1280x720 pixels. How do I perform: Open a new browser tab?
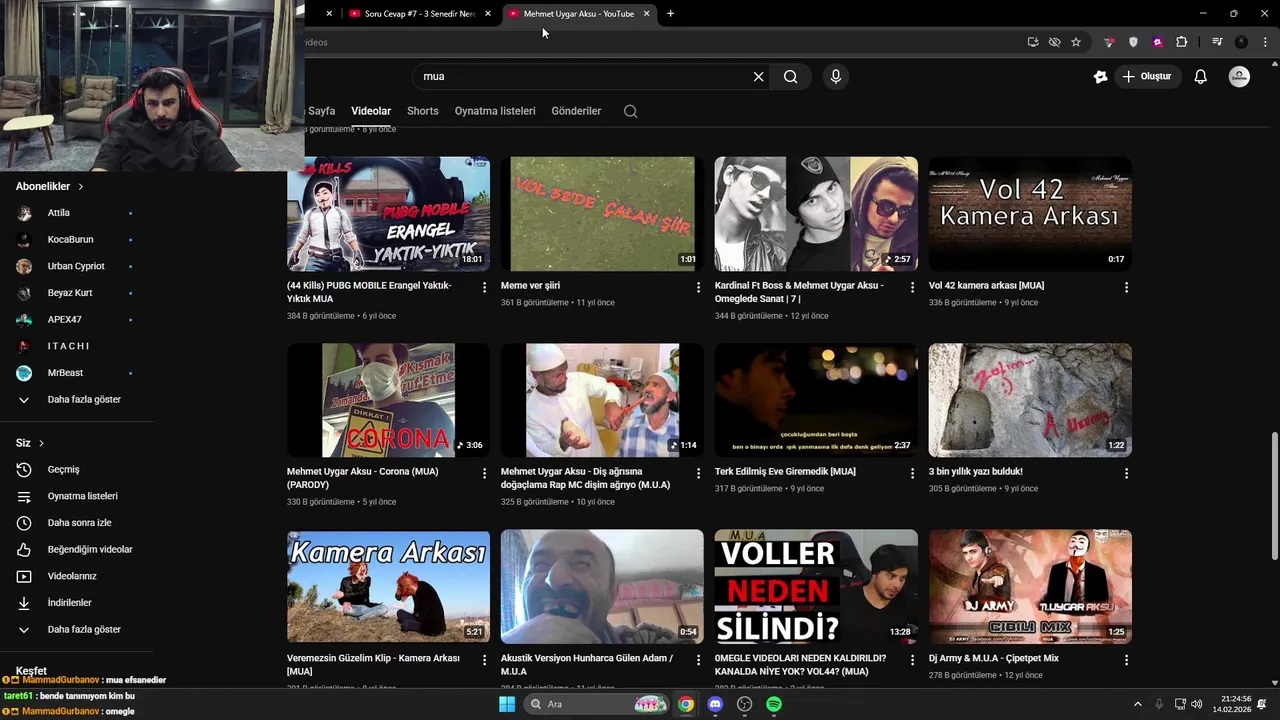[x=670, y=14]
